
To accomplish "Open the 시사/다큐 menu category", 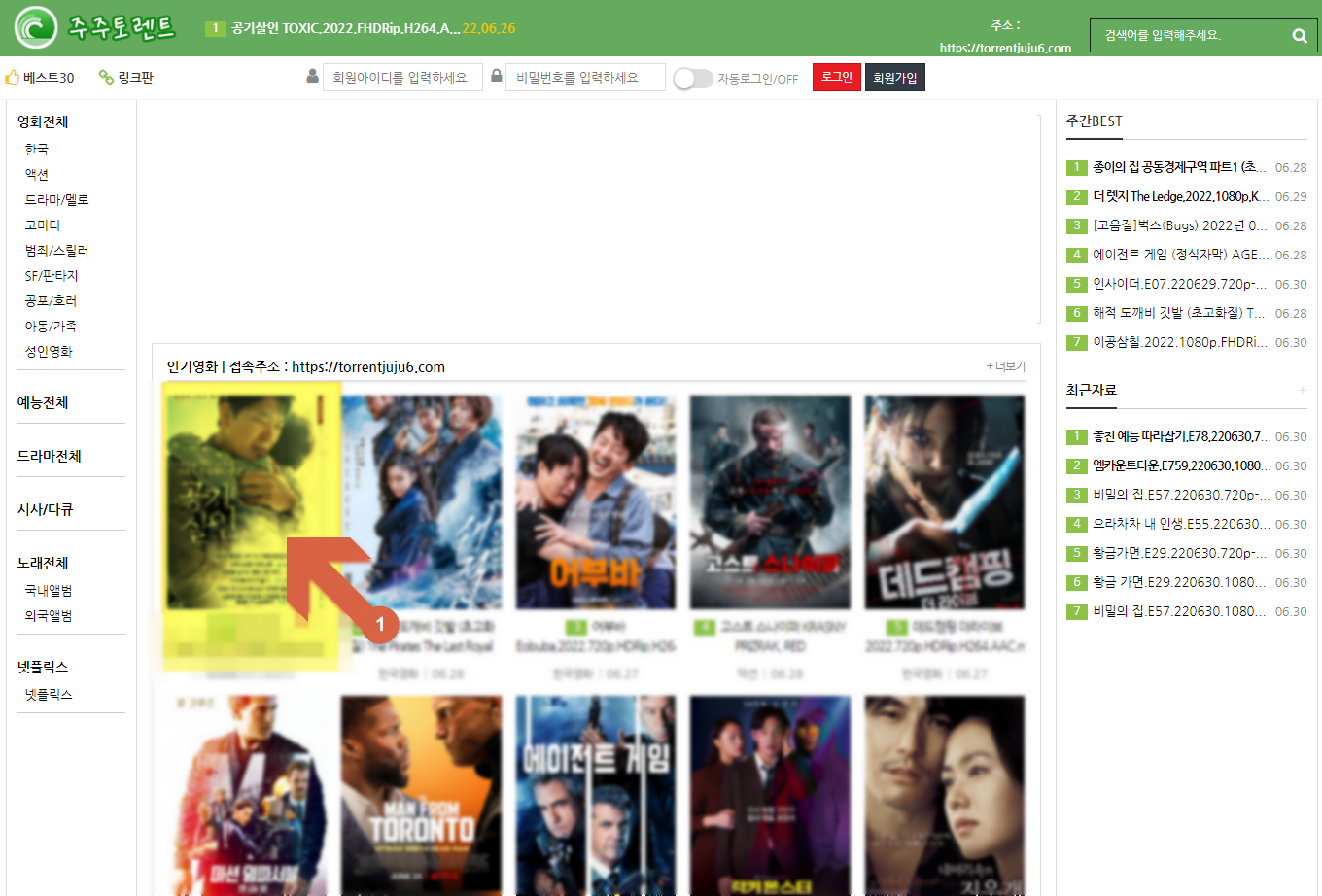I will click(x=45, y=509).
